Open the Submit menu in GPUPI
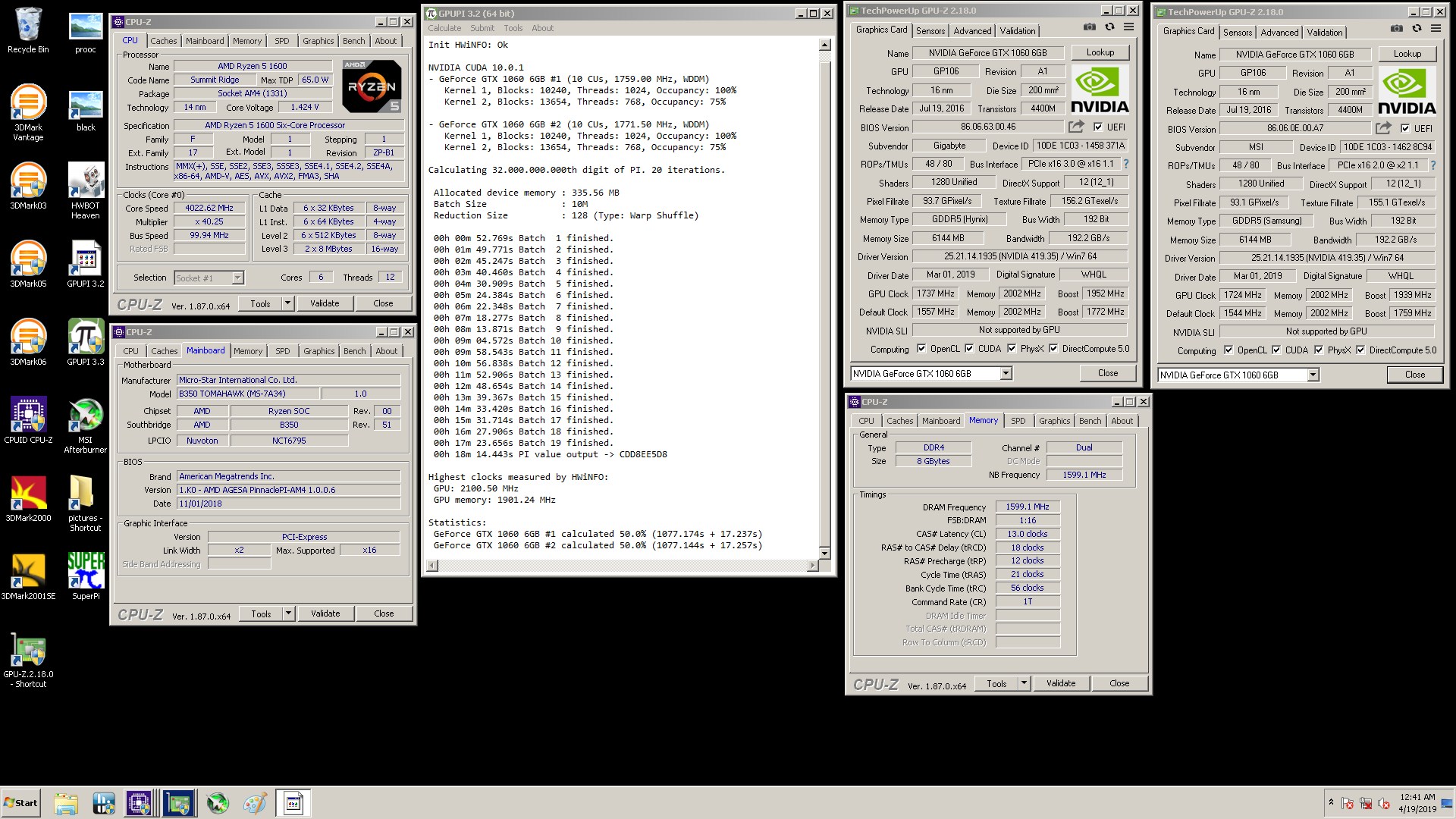The image size is (1456, 819). point(482,28)
